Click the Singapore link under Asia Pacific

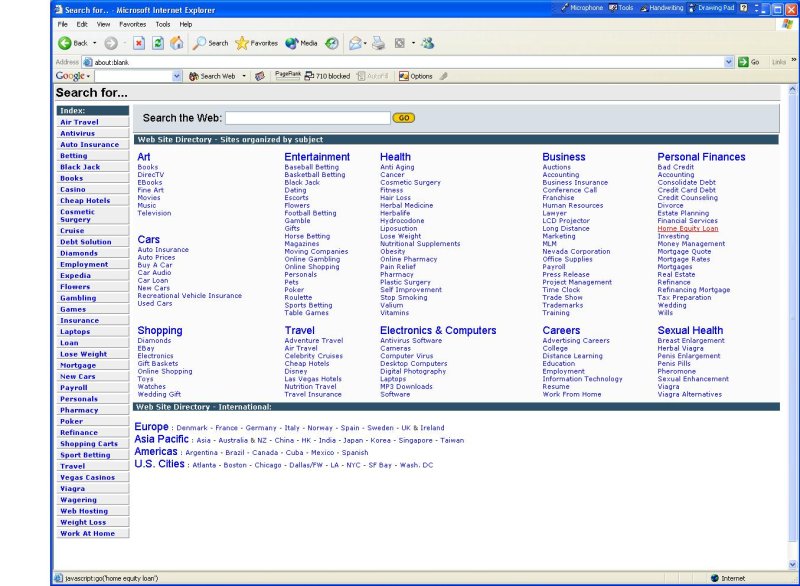[415, 440]
